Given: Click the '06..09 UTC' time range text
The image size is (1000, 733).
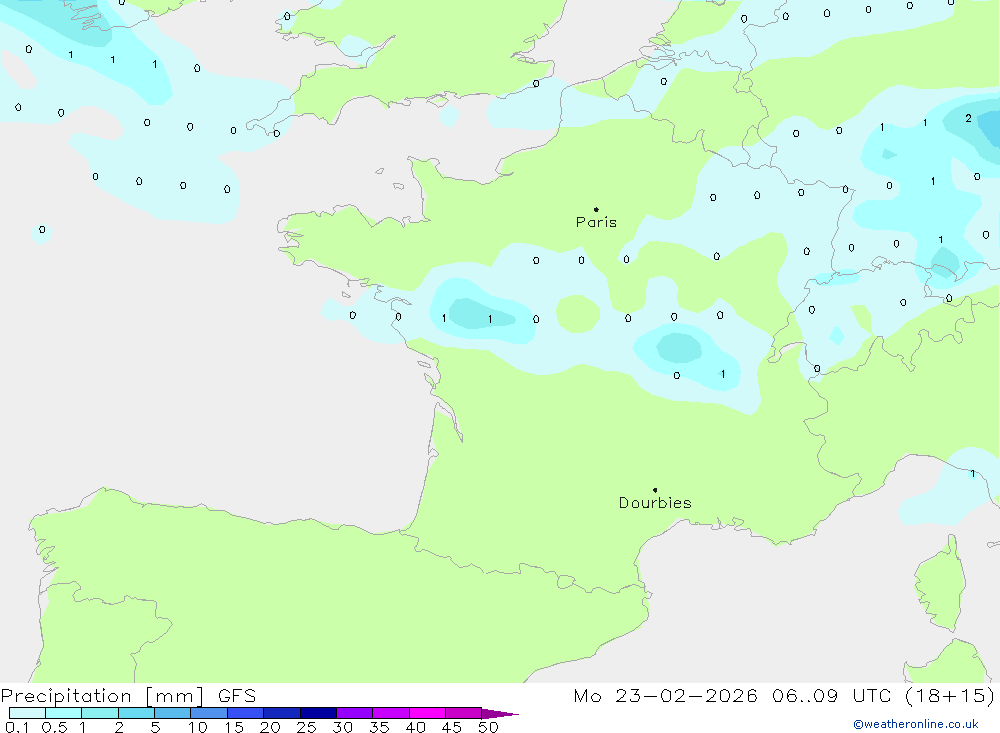Looking at the screenshot, I should (x=831, y=696).
